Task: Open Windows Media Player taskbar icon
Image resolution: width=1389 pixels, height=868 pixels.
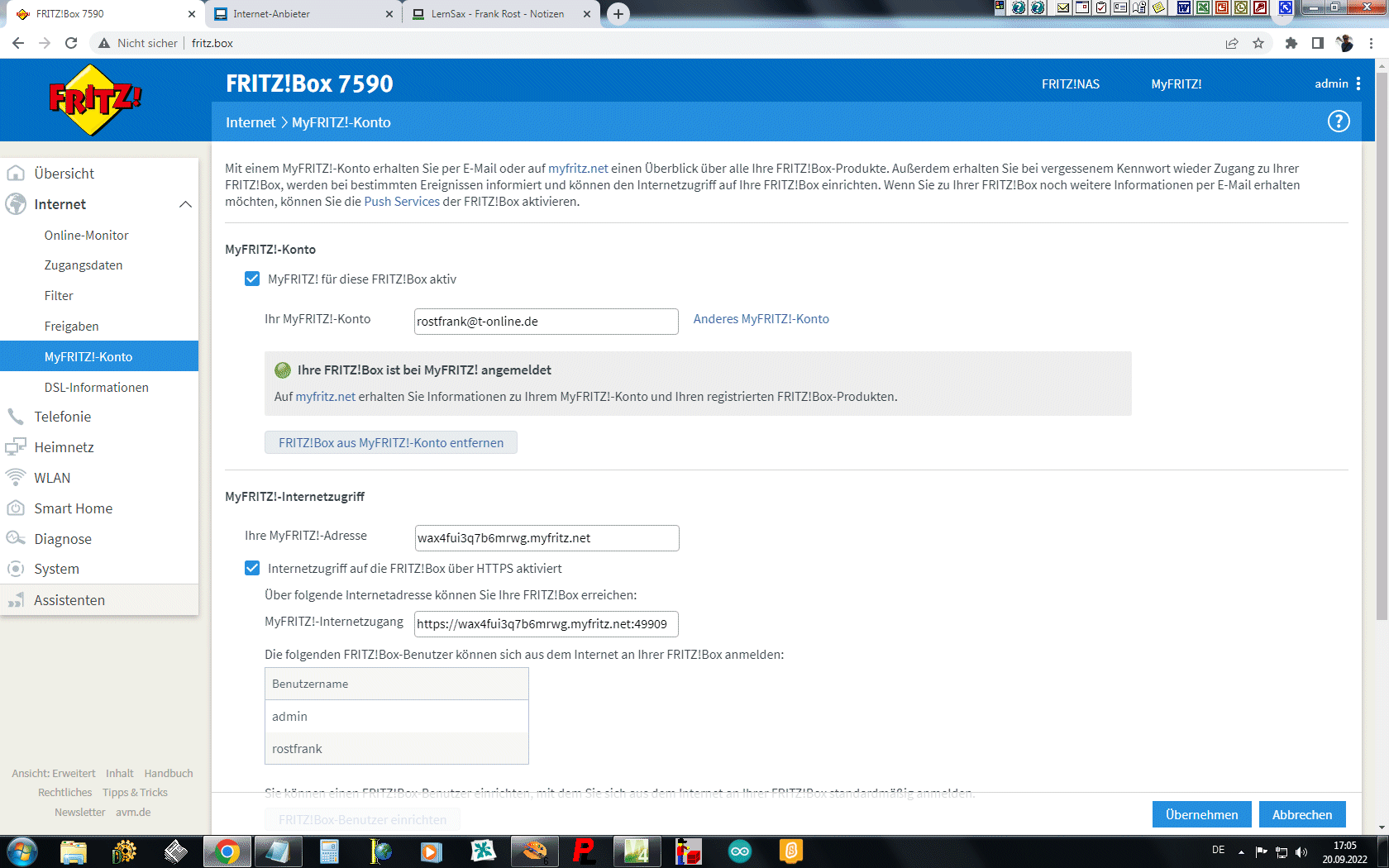Action: coord(432,851)
